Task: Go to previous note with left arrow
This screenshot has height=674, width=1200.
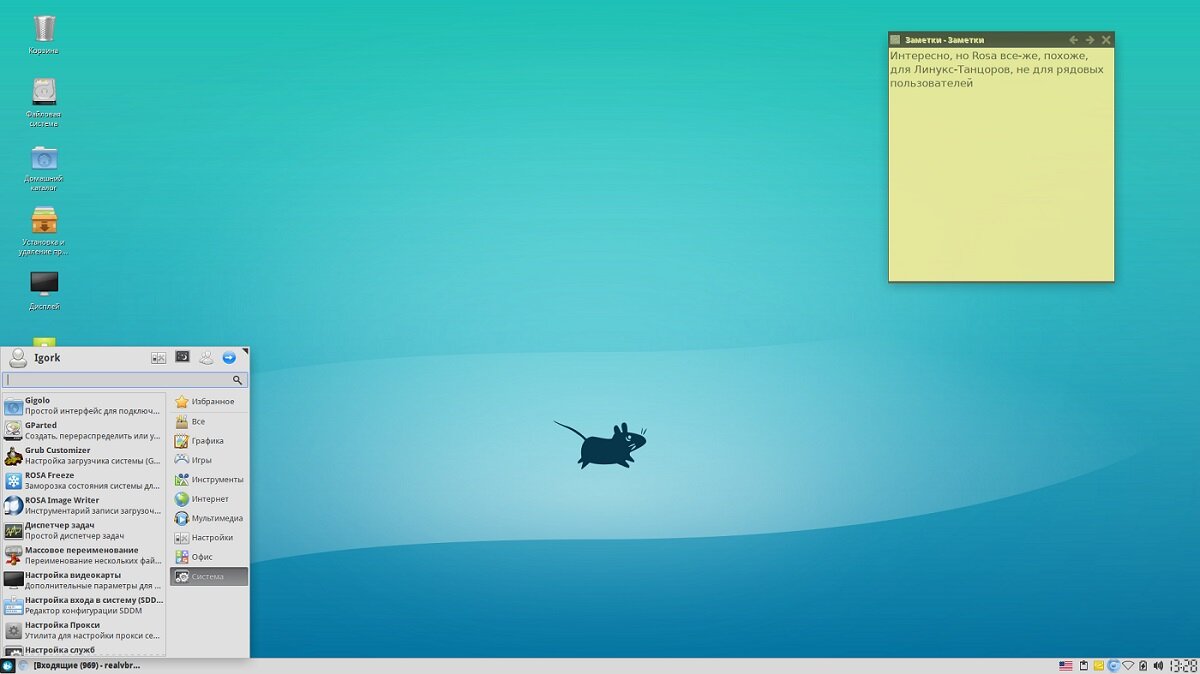Action: [x=1074, y=39]
